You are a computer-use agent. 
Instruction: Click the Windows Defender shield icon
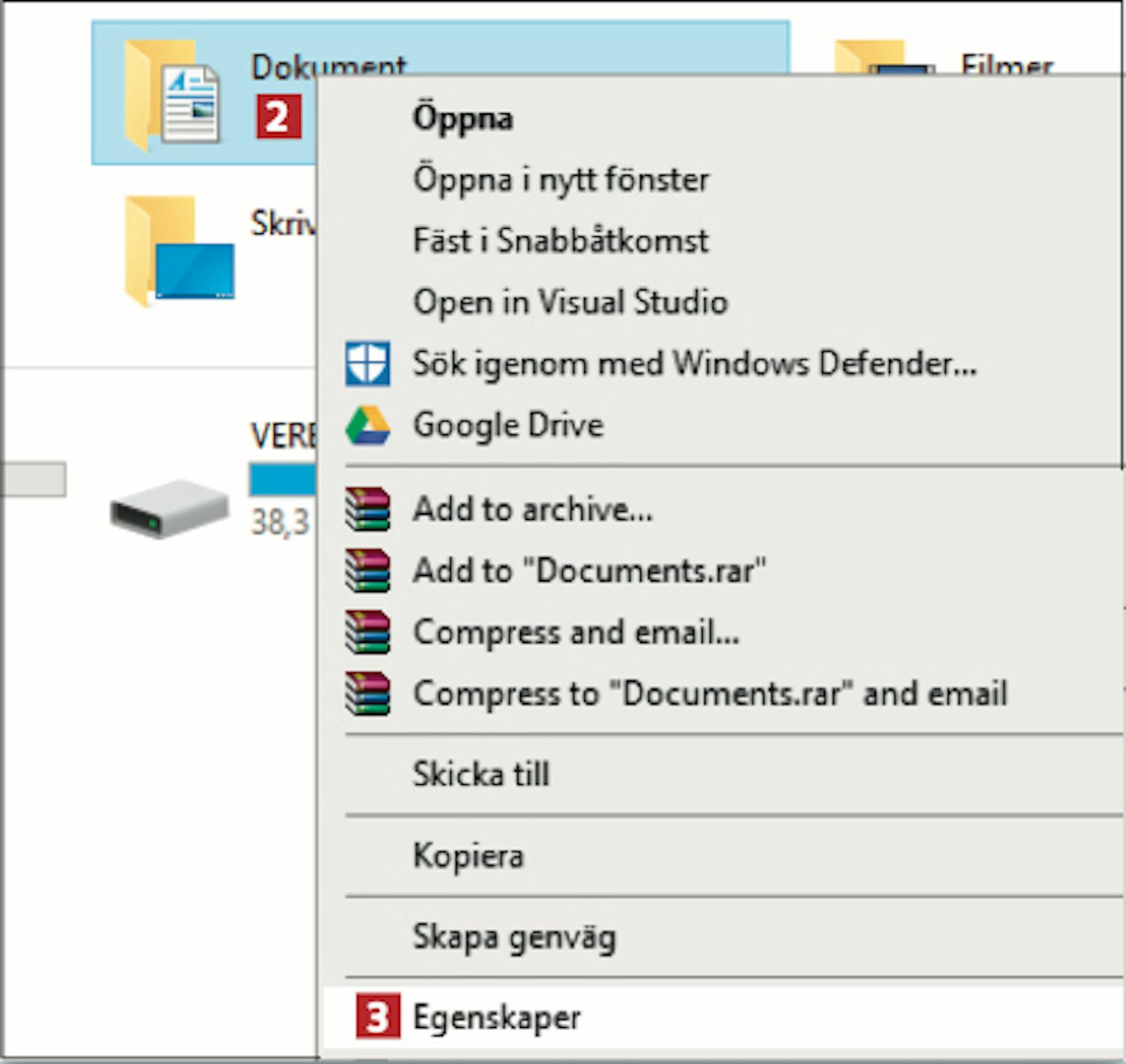pyautogui.click(x=367, y=363)
